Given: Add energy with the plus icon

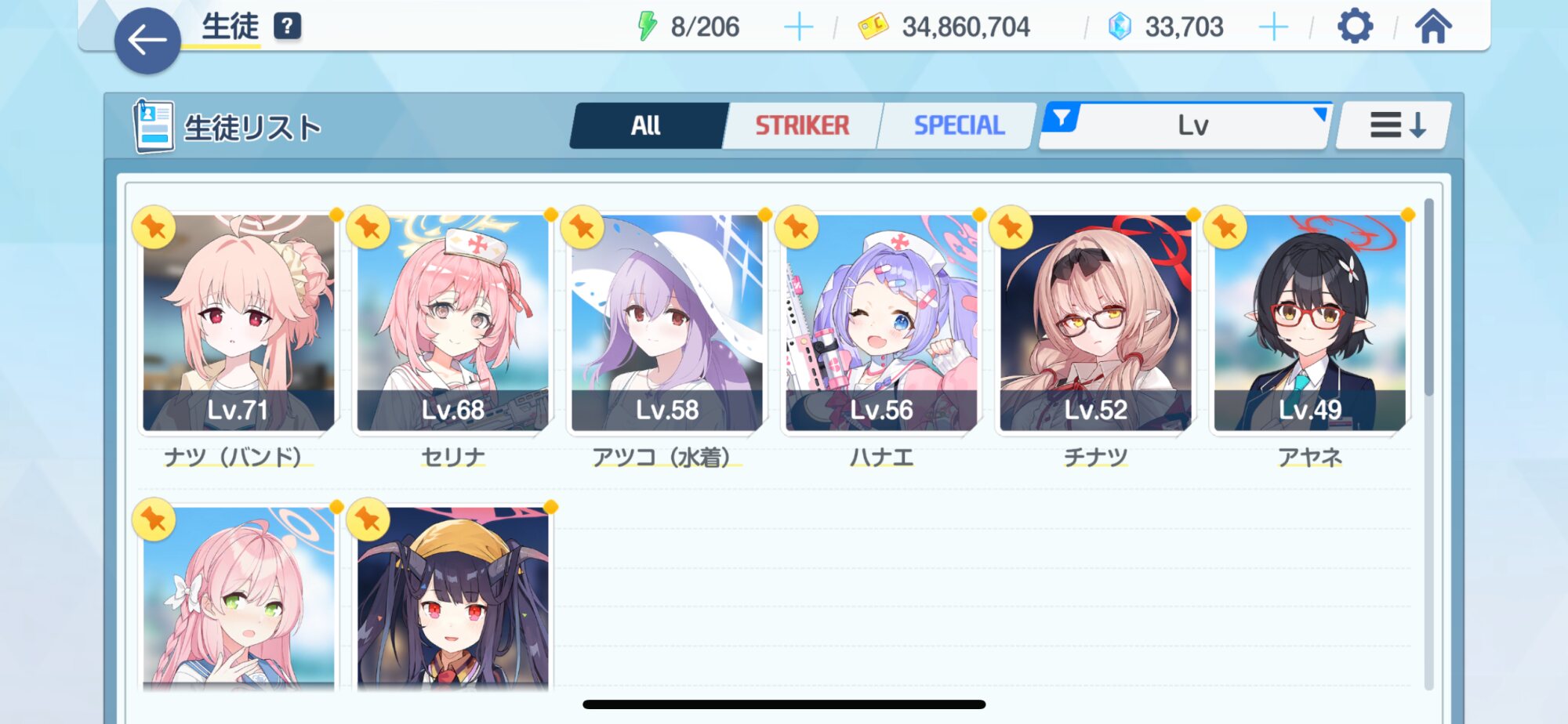Looking at the screenshot, I should [x=799, y=27].
